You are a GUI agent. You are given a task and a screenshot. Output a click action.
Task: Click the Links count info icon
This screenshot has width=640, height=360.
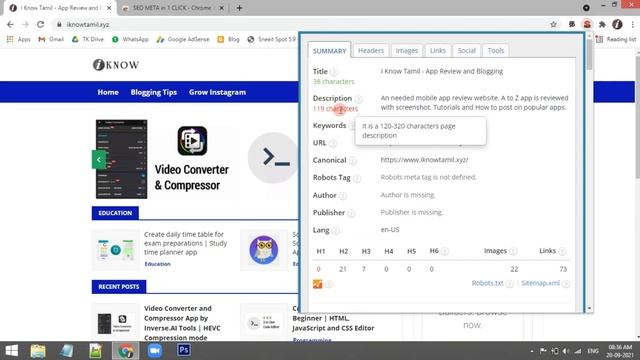(562, 251)
